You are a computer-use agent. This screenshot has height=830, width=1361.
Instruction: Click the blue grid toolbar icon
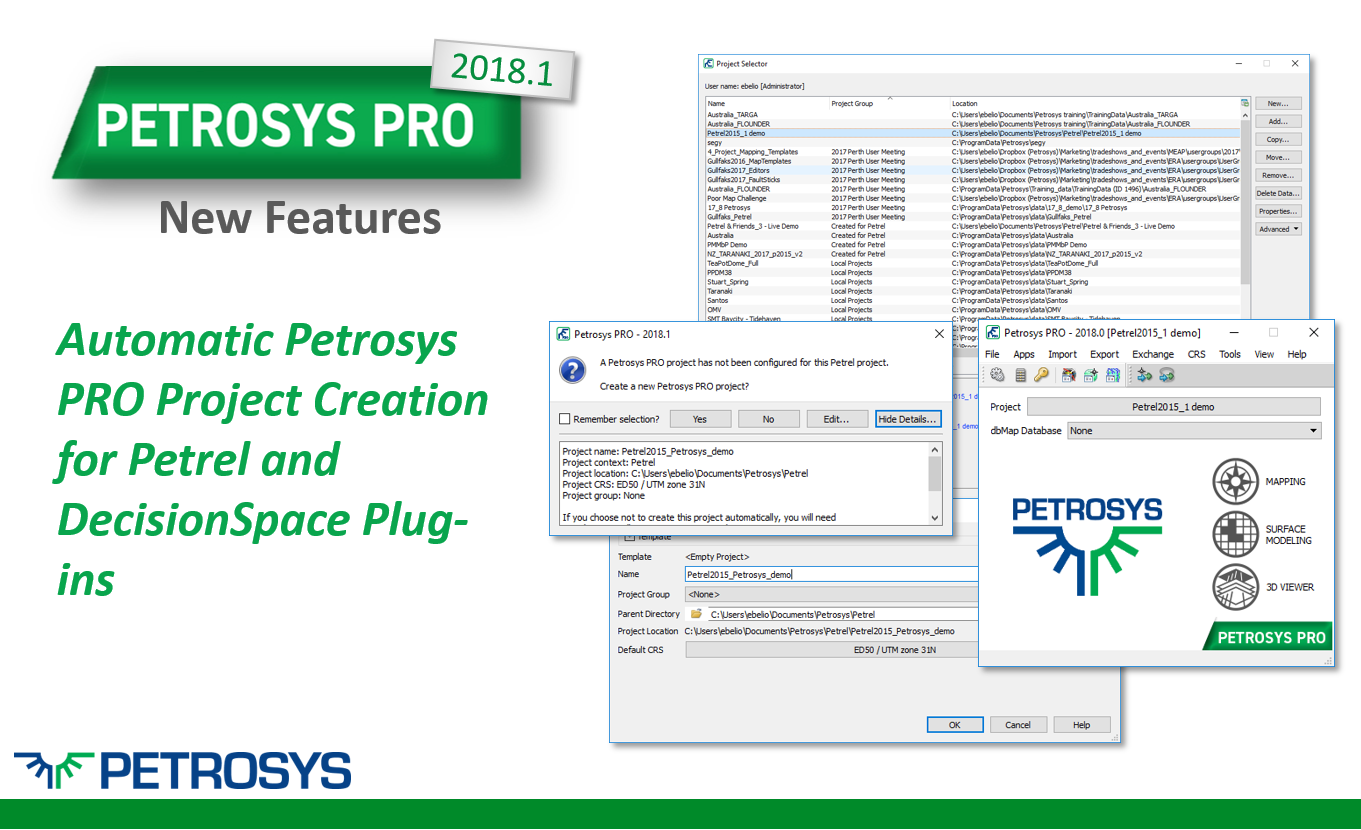click(1113, 375)
